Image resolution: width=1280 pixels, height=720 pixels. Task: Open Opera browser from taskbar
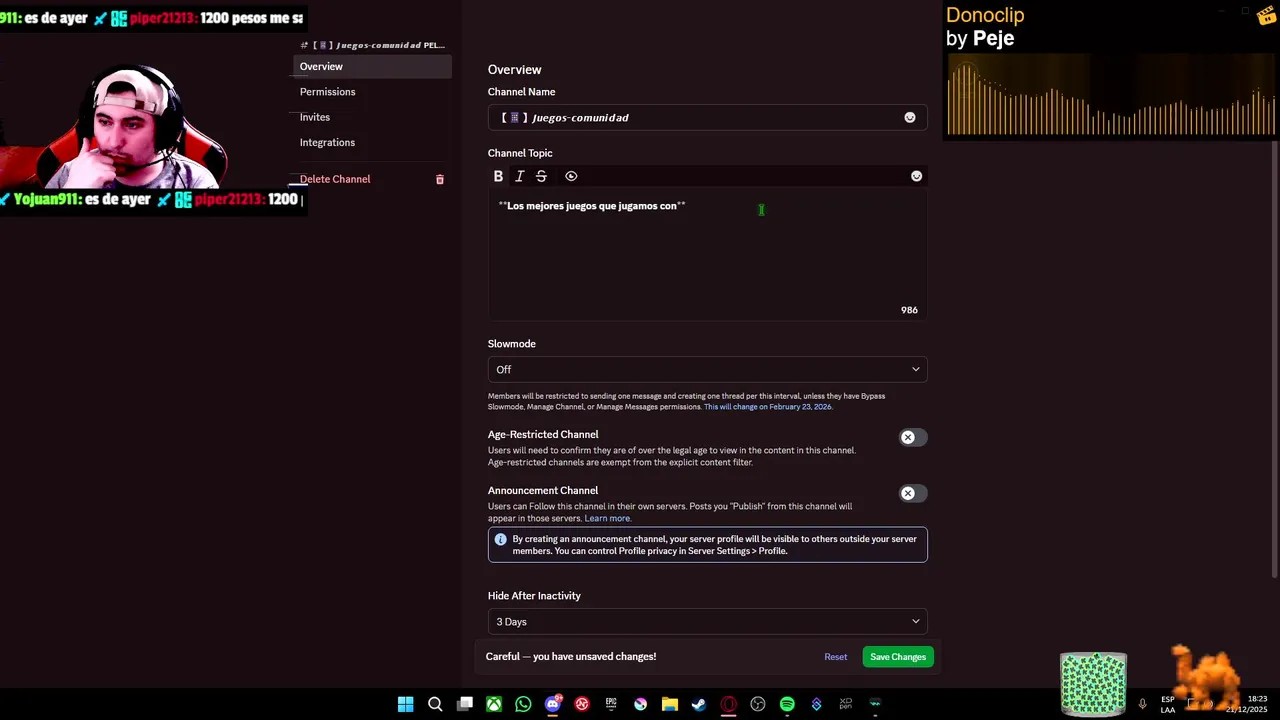click(729, 704)
